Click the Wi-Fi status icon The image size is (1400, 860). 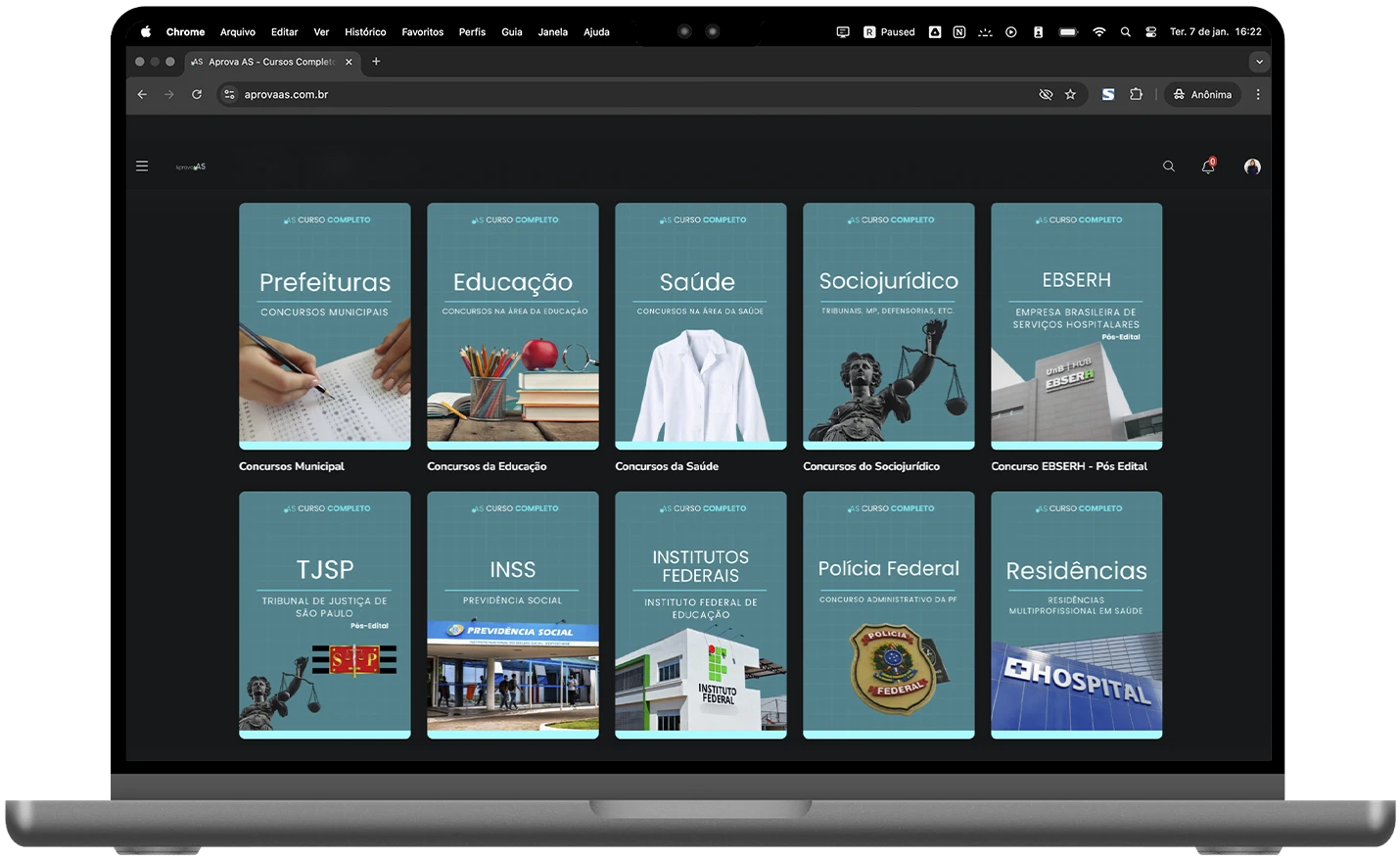[x=1099, y=32]
